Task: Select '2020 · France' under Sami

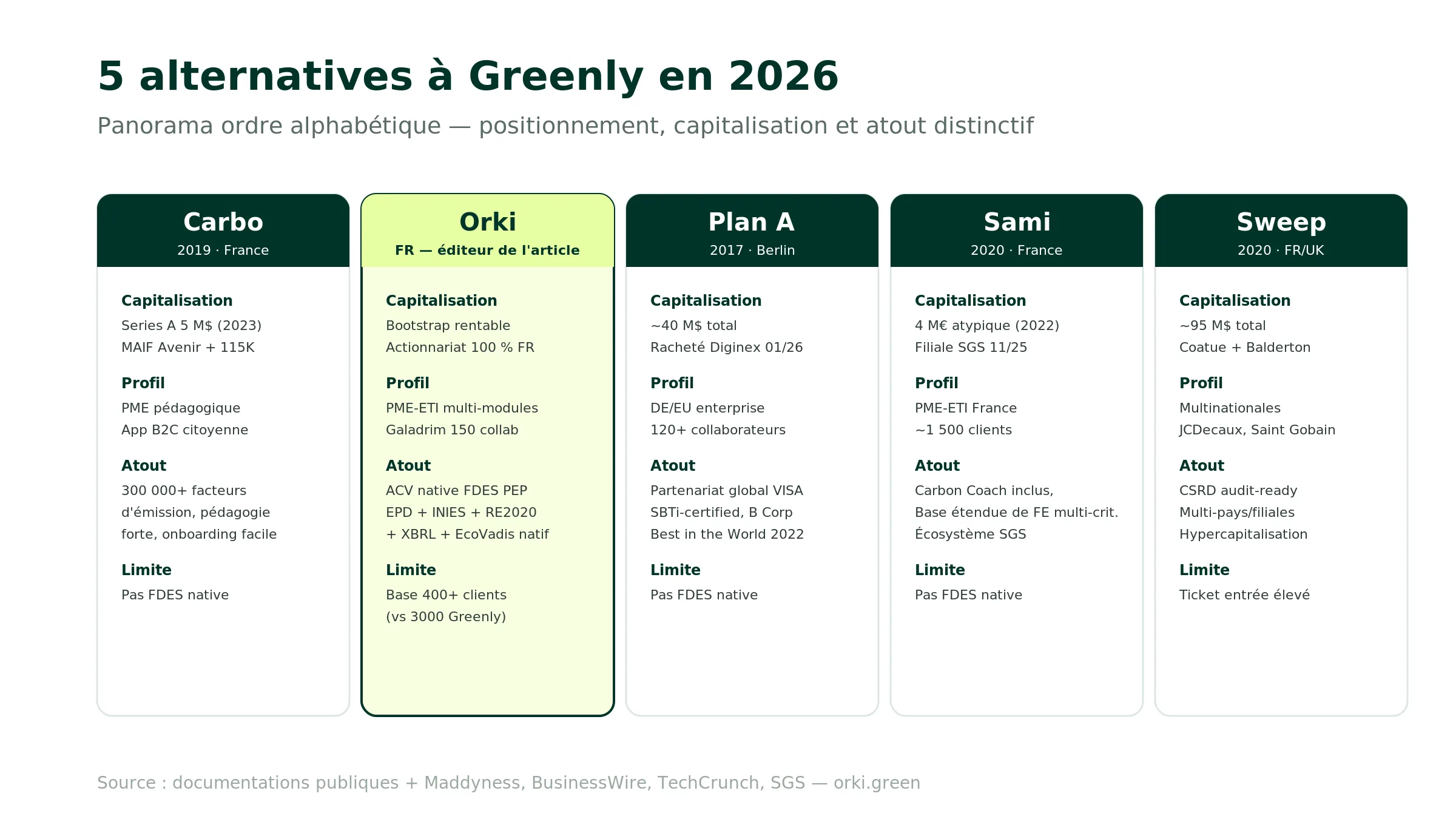Action: 1017,251
